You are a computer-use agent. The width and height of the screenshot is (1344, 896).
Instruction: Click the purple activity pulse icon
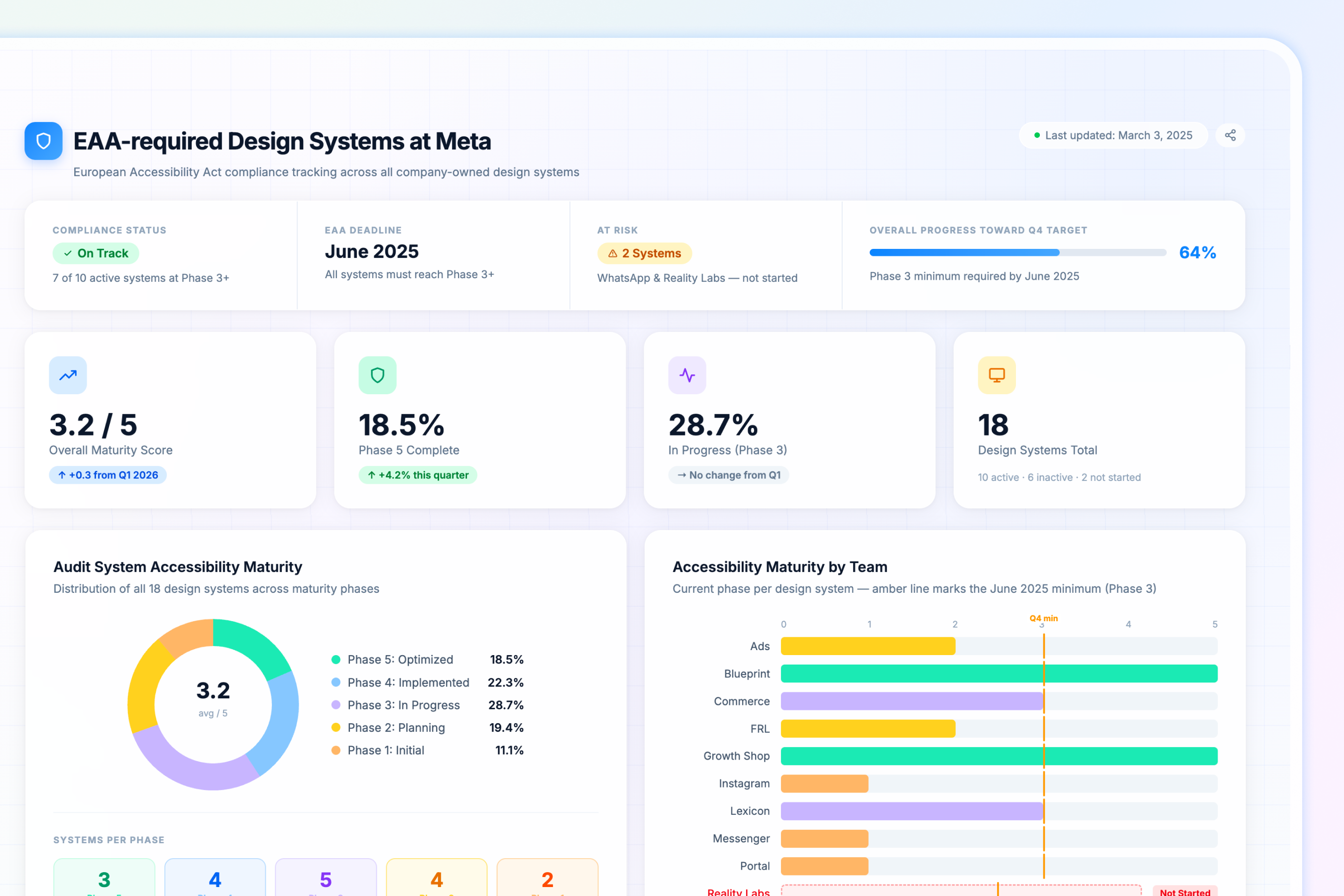click(687, 375)
